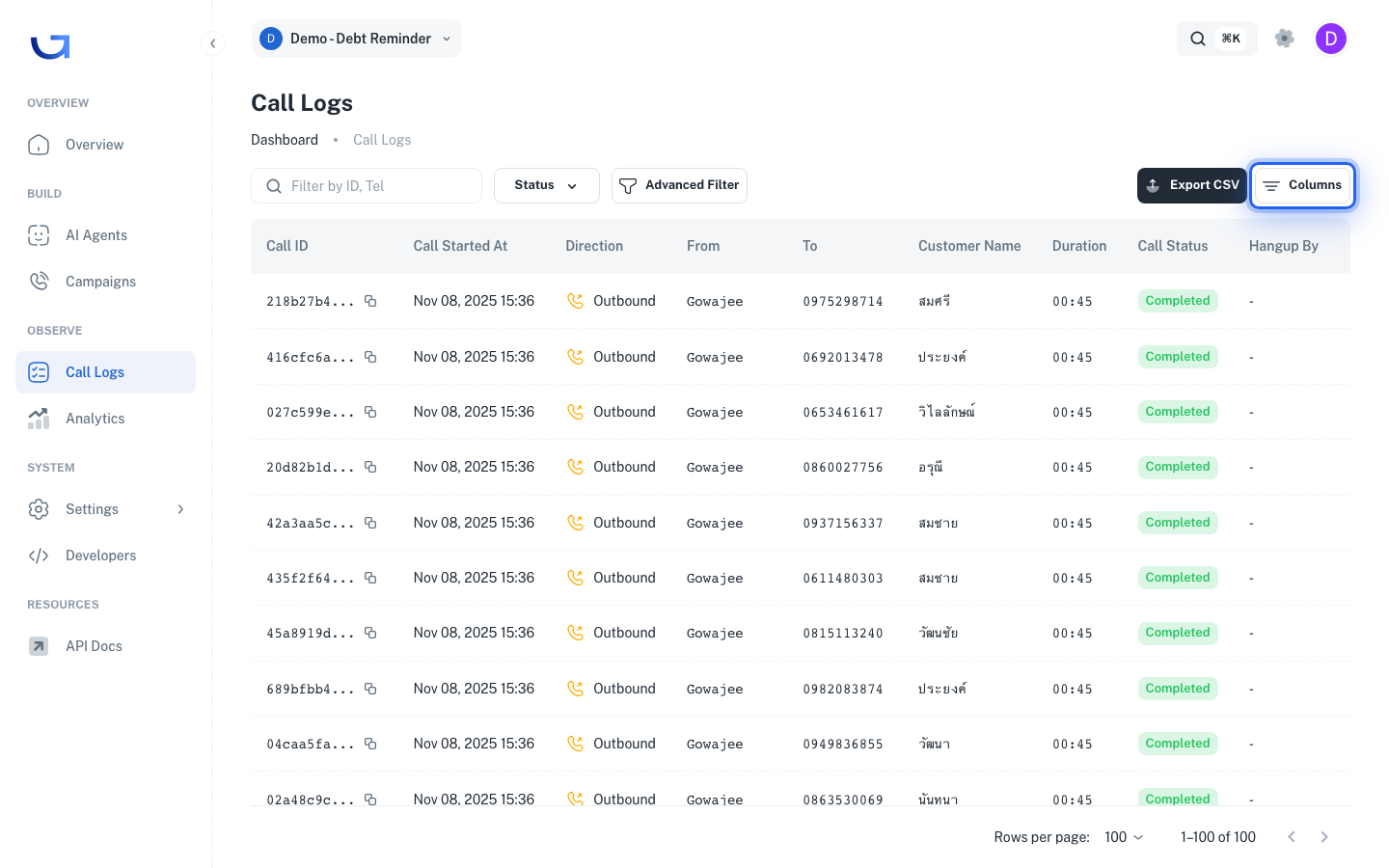Image resolution: width=1389 pixels, height=868 pixels.
Task: Open Campaigns section
Action: (105, 282)
